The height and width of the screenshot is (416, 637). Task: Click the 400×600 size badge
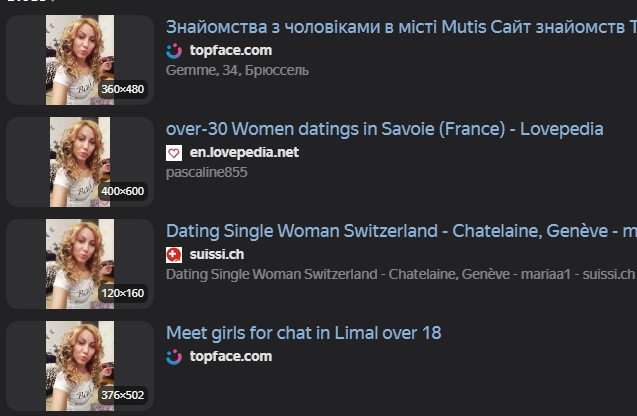coord(123,191)
